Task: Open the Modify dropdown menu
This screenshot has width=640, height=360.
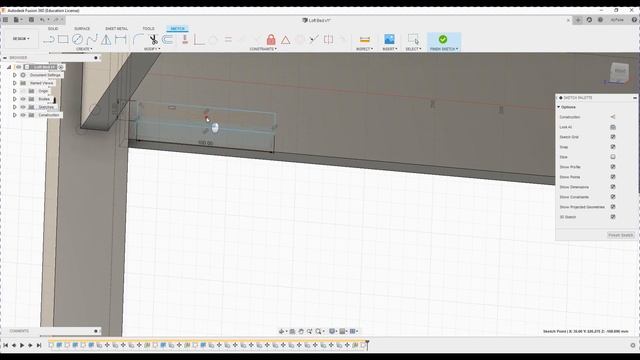Action: 151,49
